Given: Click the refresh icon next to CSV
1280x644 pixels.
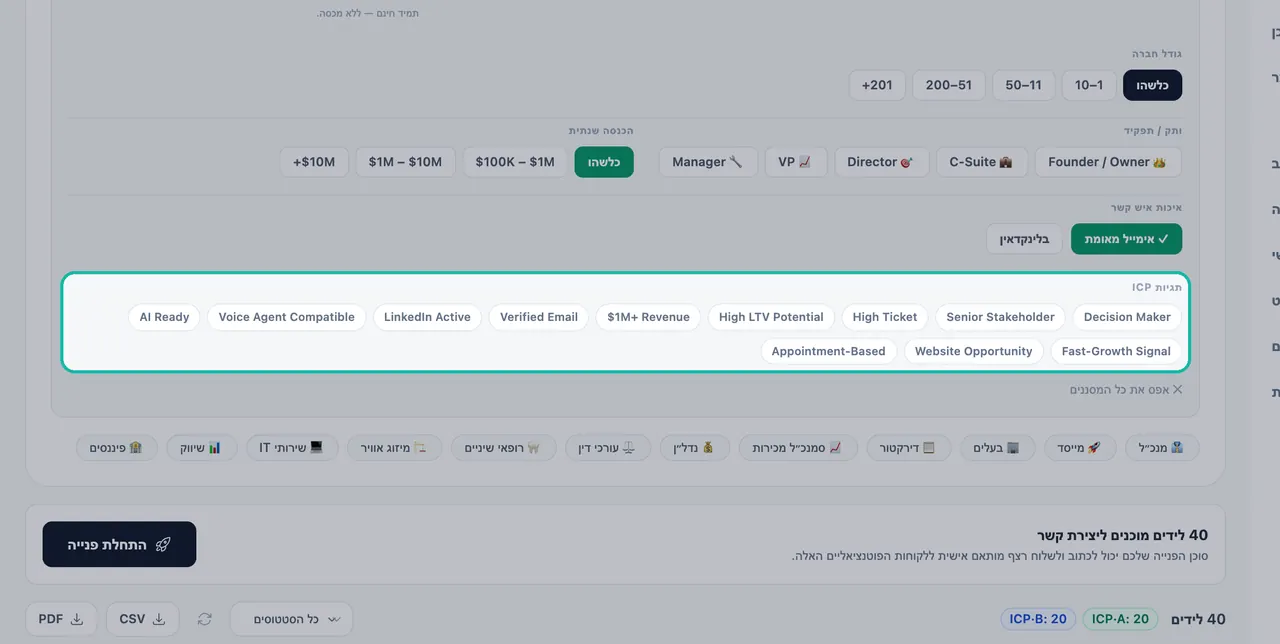Looking at the screenshot, I should pos(204,619).
